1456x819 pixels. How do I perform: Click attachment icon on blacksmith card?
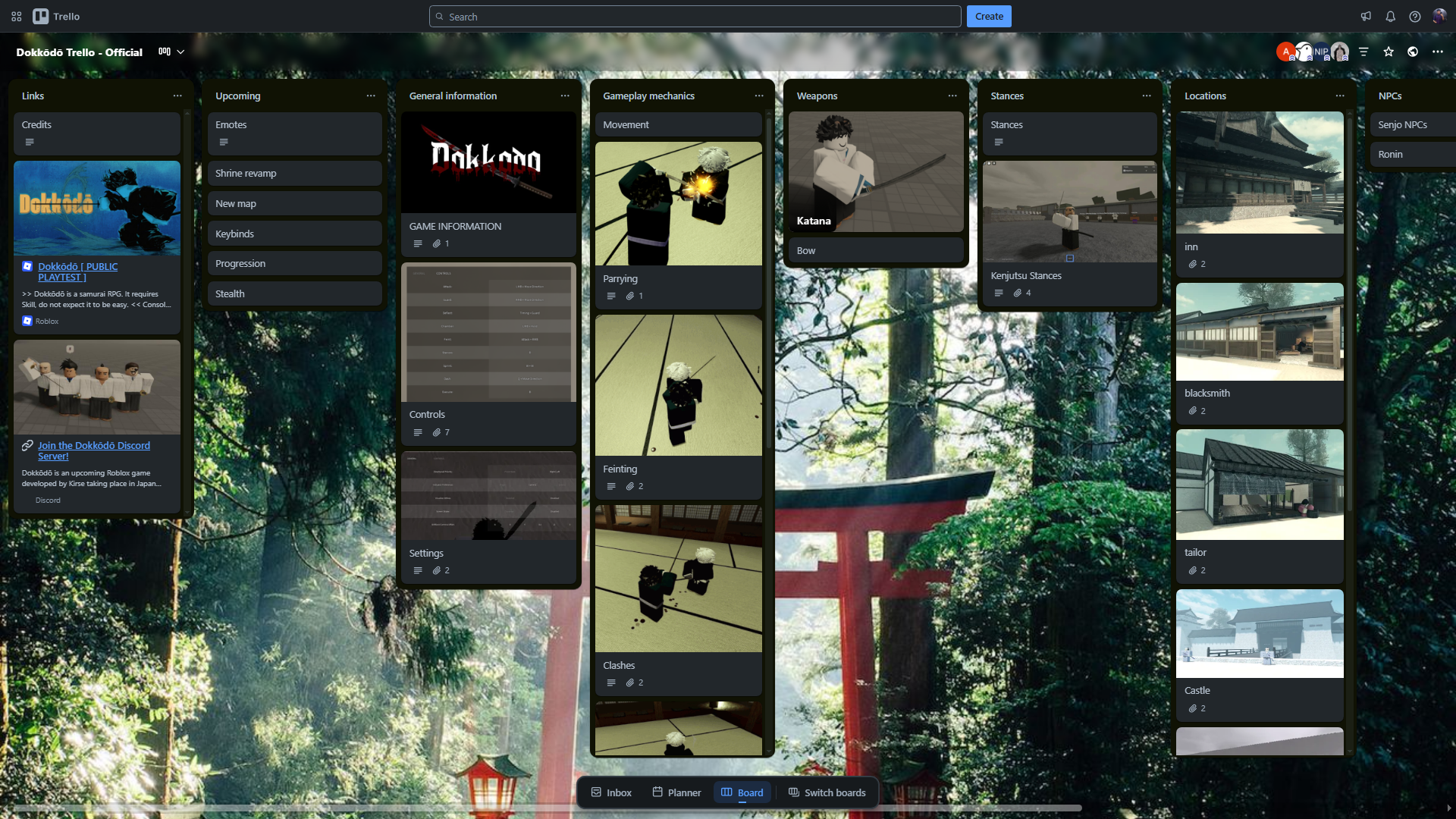tap(1193, 411)
